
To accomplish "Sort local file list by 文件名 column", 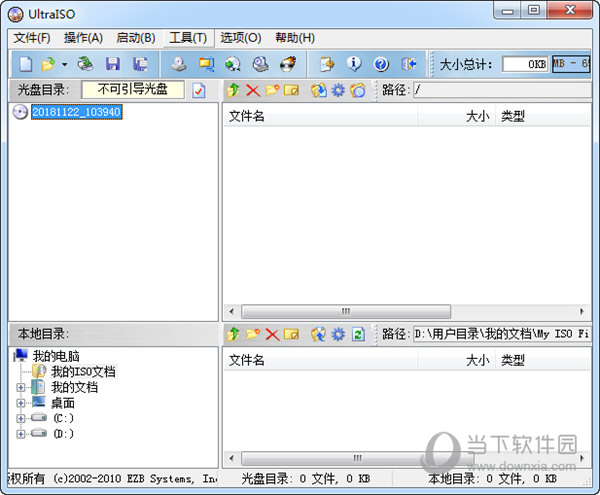I will 320,360.
